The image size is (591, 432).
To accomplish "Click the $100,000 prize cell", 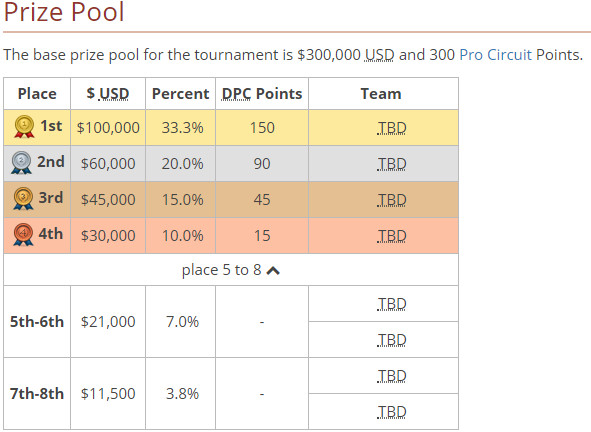I will [108, 127].
